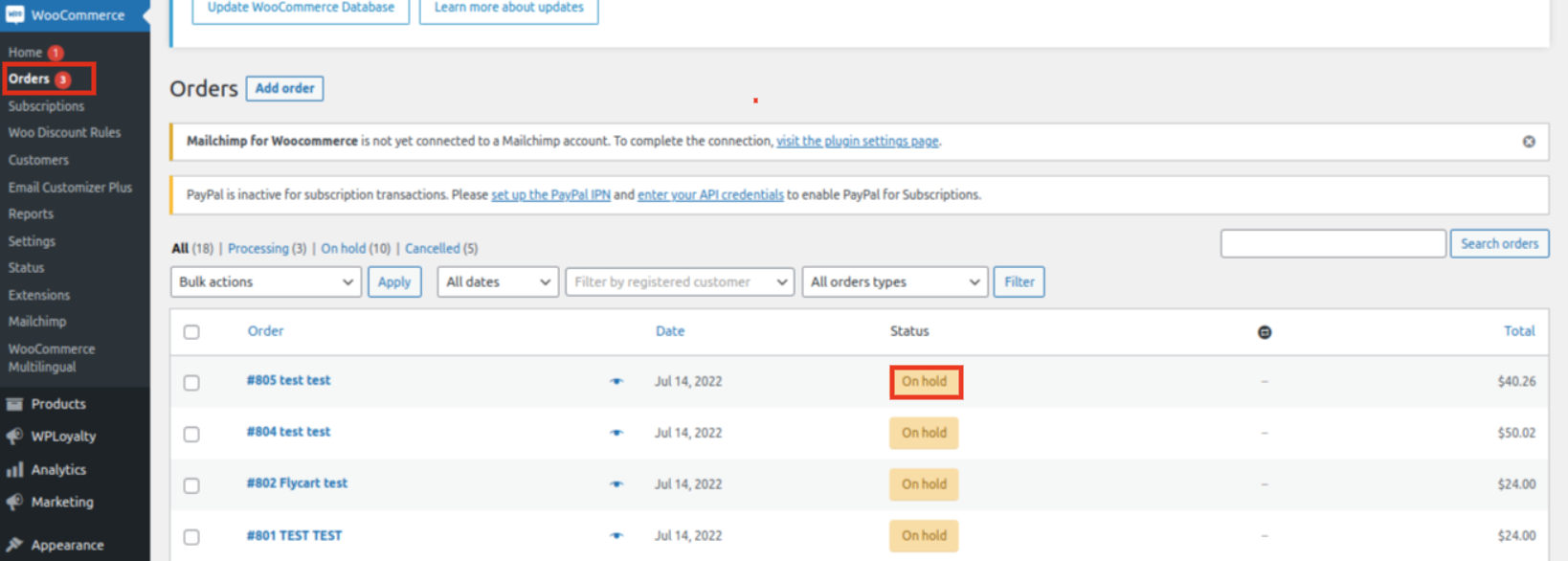Check the box for order #805
The height and width of the screenshot is (561, 1568).
[191, 383]
